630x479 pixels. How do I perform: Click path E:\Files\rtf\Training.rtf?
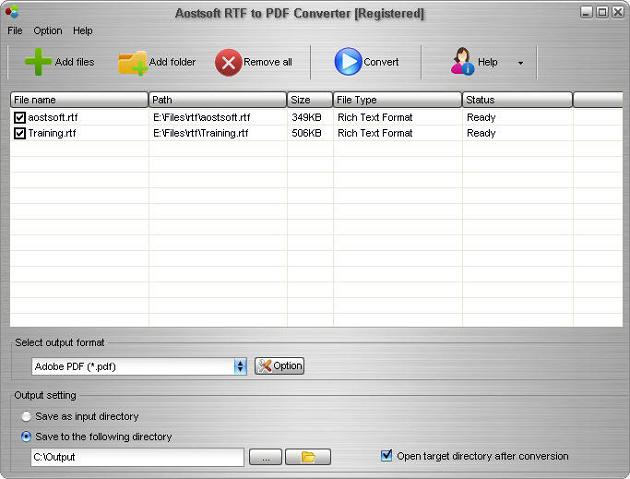(x=201, y=133)
